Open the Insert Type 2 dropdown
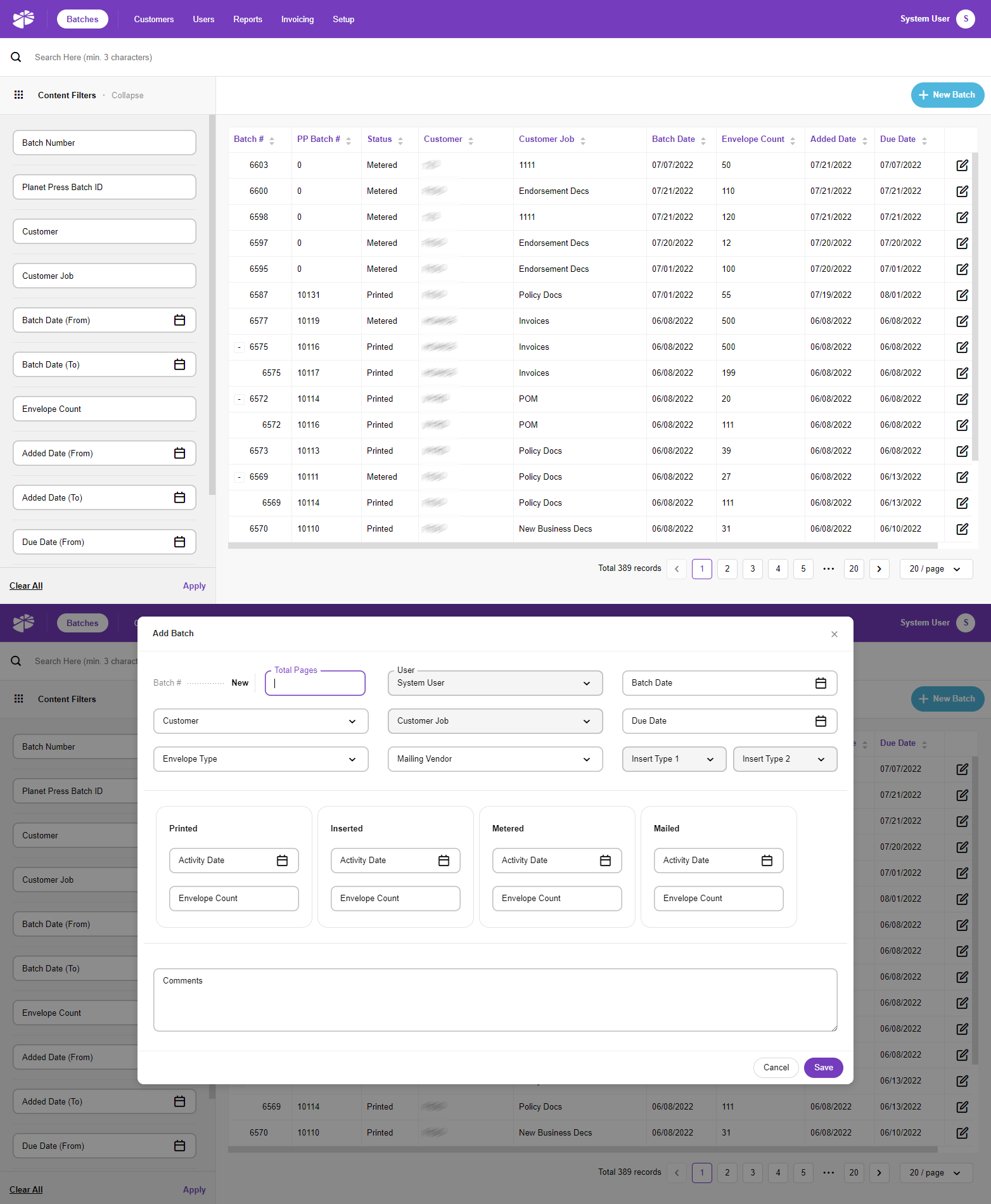 [x=784, y=759]
